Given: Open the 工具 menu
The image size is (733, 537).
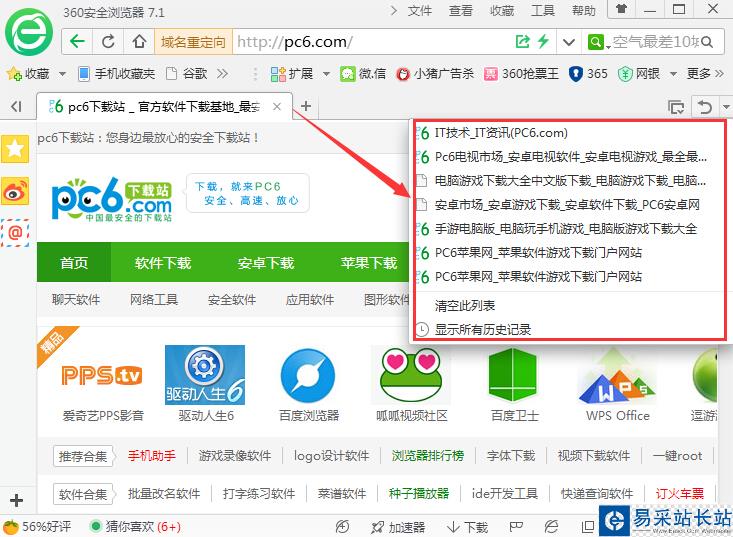Looking at the screenshot, I should coord(543,10).
